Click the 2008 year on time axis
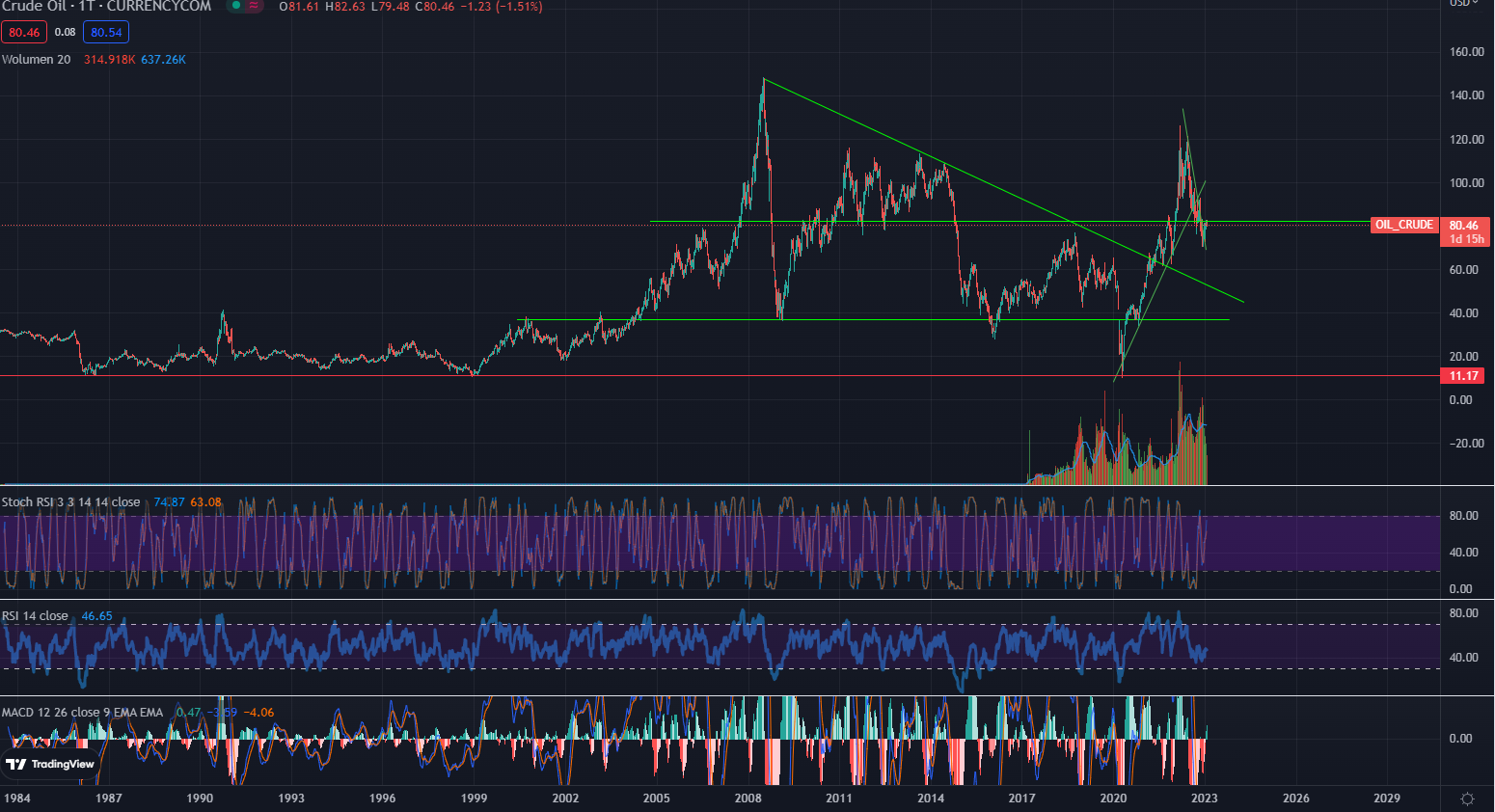Viewport: 1495px width, 812px height. (747, 798)
